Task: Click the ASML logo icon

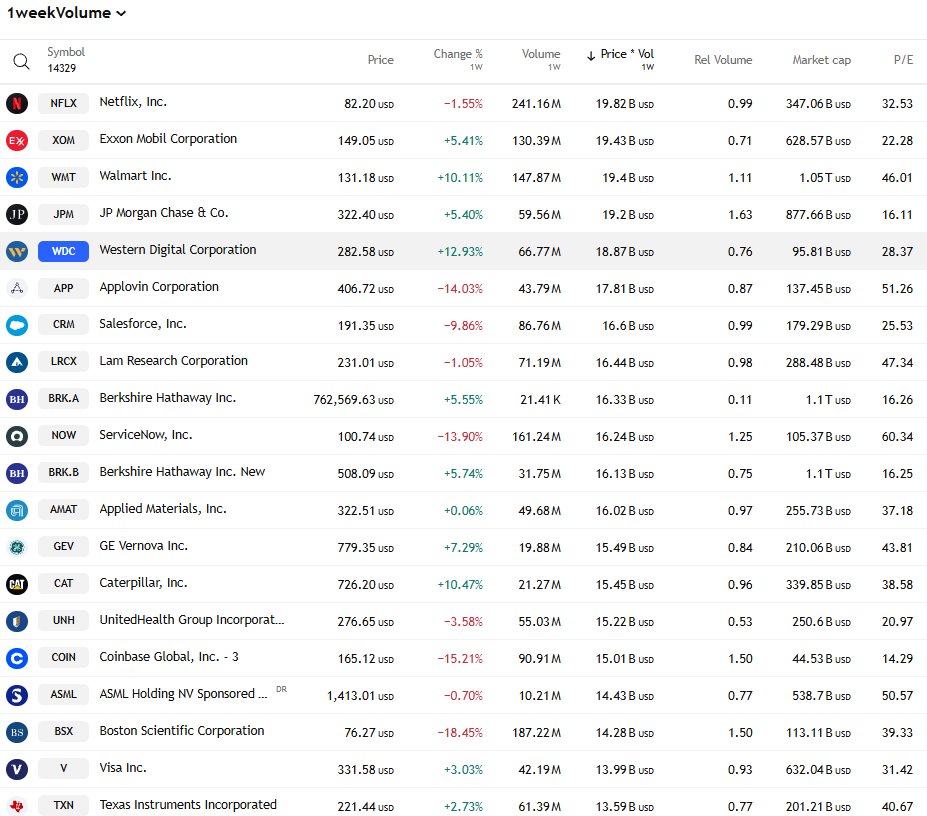Action: point(17,695)
